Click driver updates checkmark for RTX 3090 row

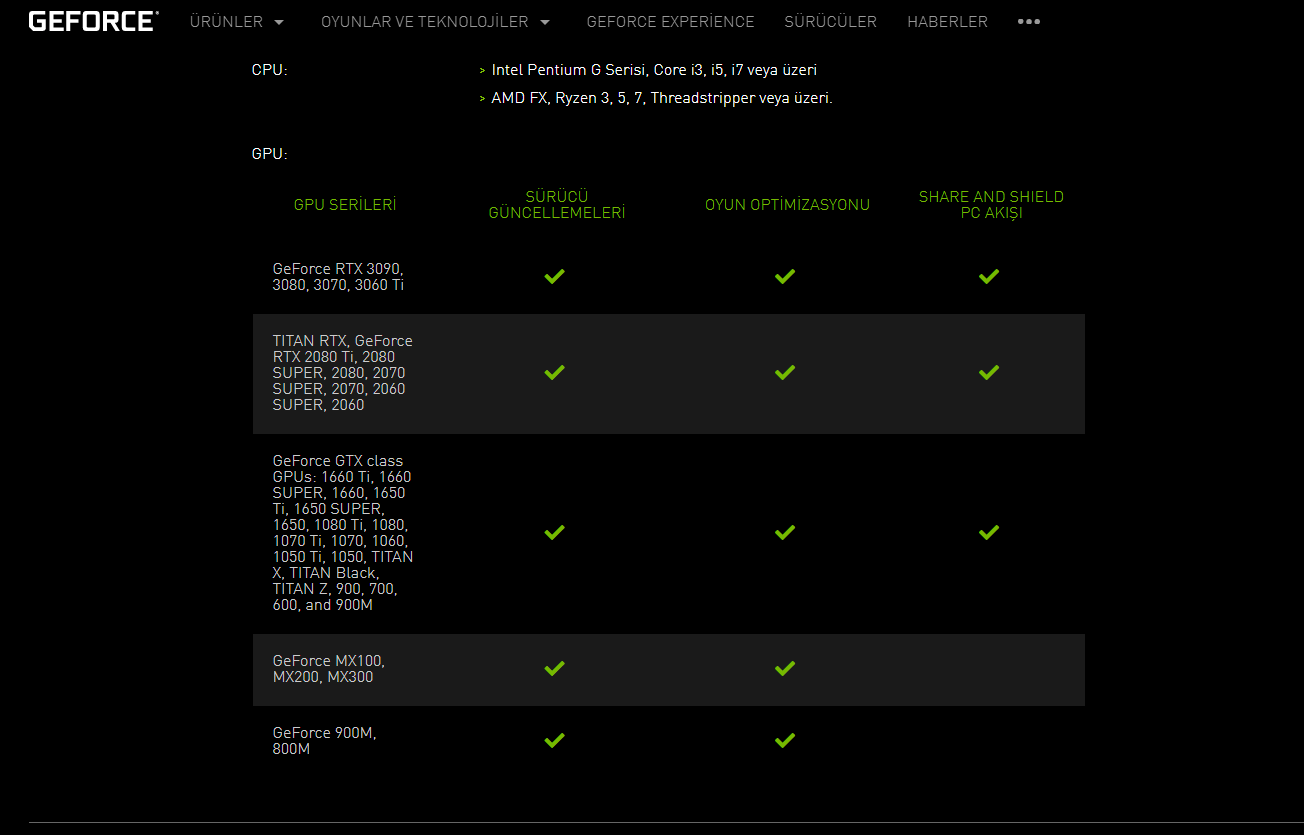[x=554, y=276]
